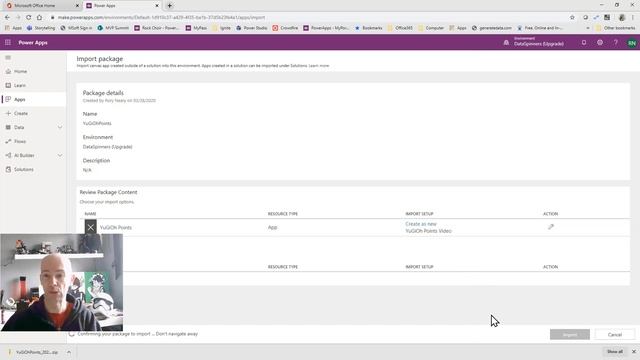Click the Create as new link
This screenshot has width=640, height=360.
421,224
